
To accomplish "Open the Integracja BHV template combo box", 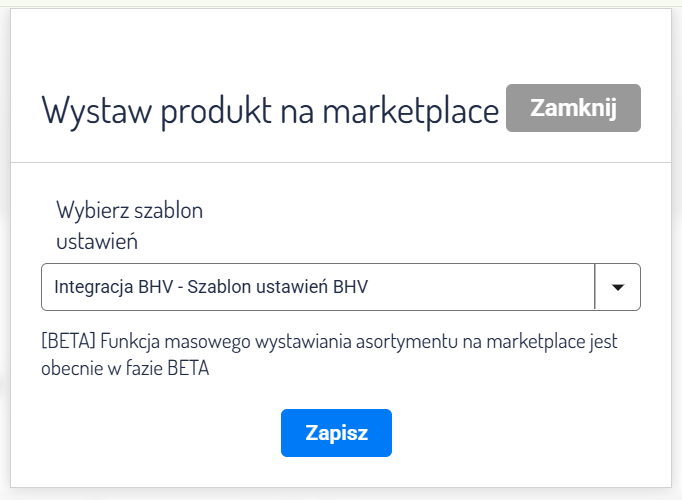I will [320, 287].
